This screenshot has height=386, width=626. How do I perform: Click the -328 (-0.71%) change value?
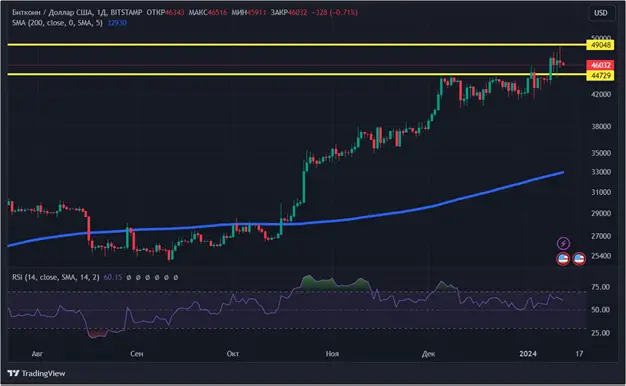coord(335,12)
